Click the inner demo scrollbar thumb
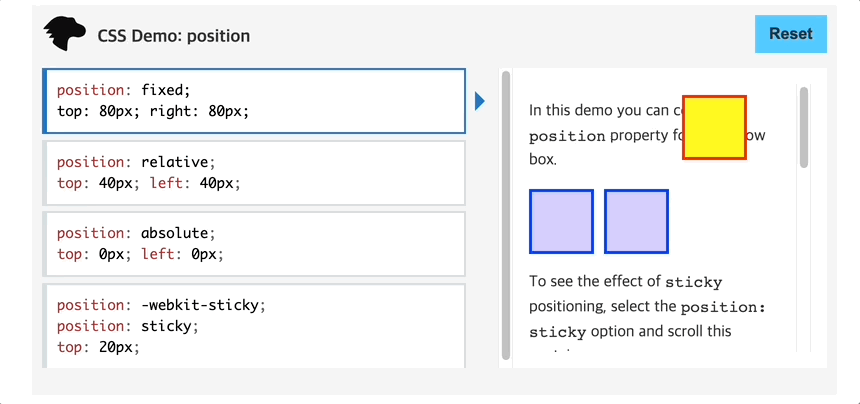This screenshot has height=404, width=860. pyautogui.click(x=804, y=127)
